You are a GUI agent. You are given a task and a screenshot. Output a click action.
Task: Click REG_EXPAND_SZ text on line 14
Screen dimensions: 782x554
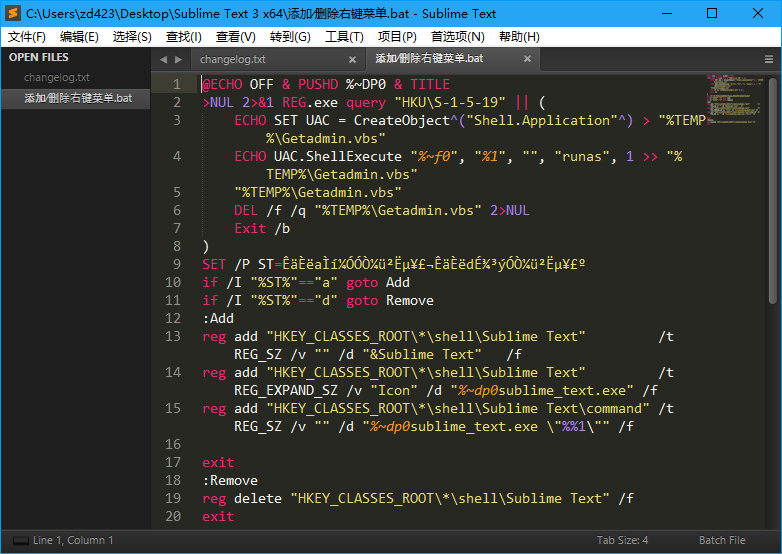coord(286,390)
